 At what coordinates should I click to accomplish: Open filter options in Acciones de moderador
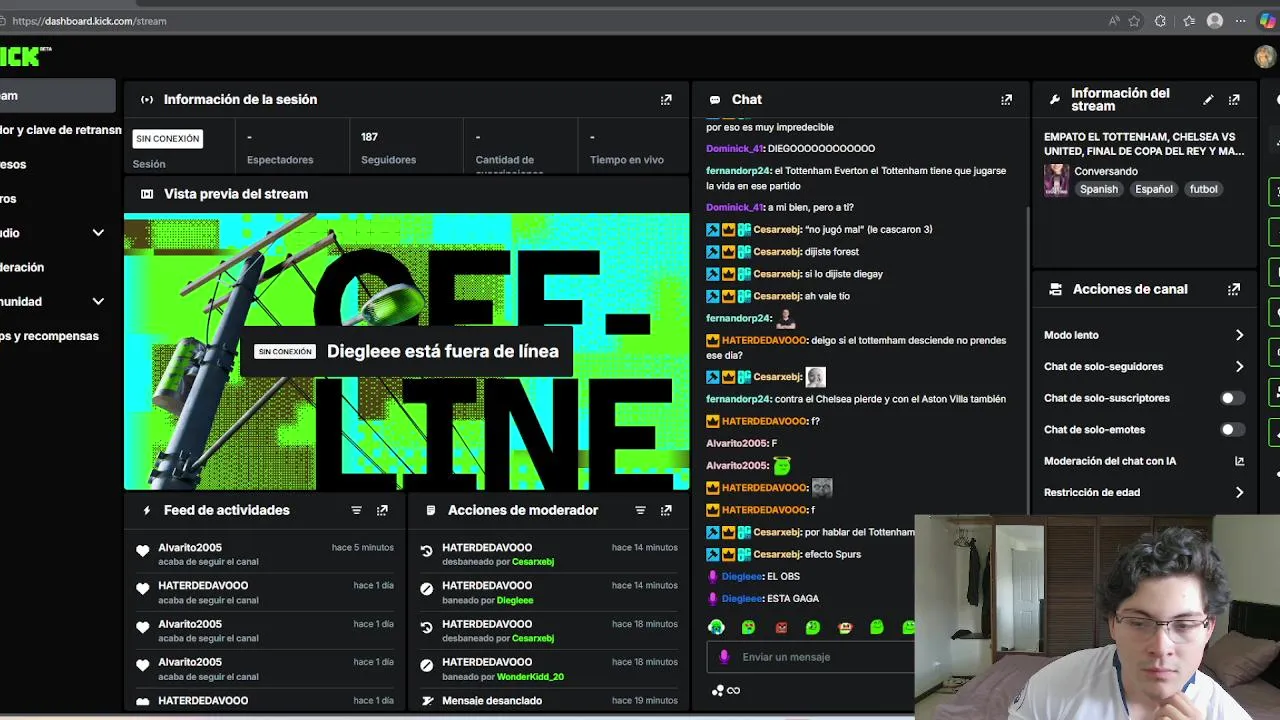click(x=640, y=510)
